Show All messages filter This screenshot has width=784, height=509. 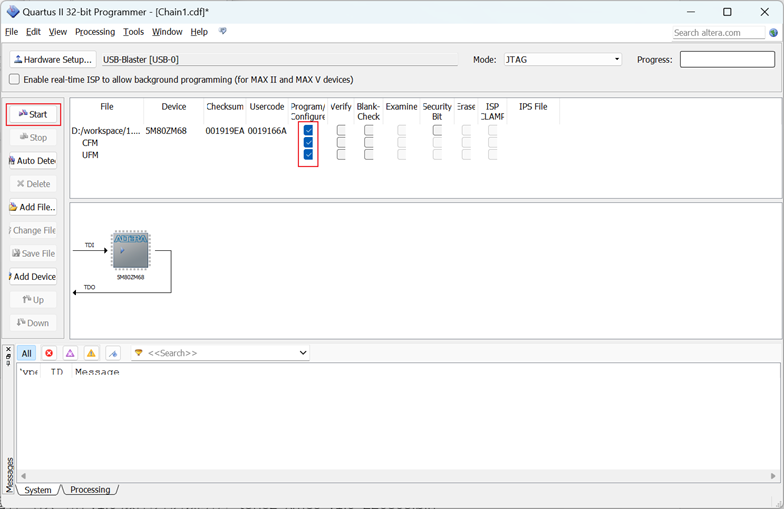click(x=26, y=354)
